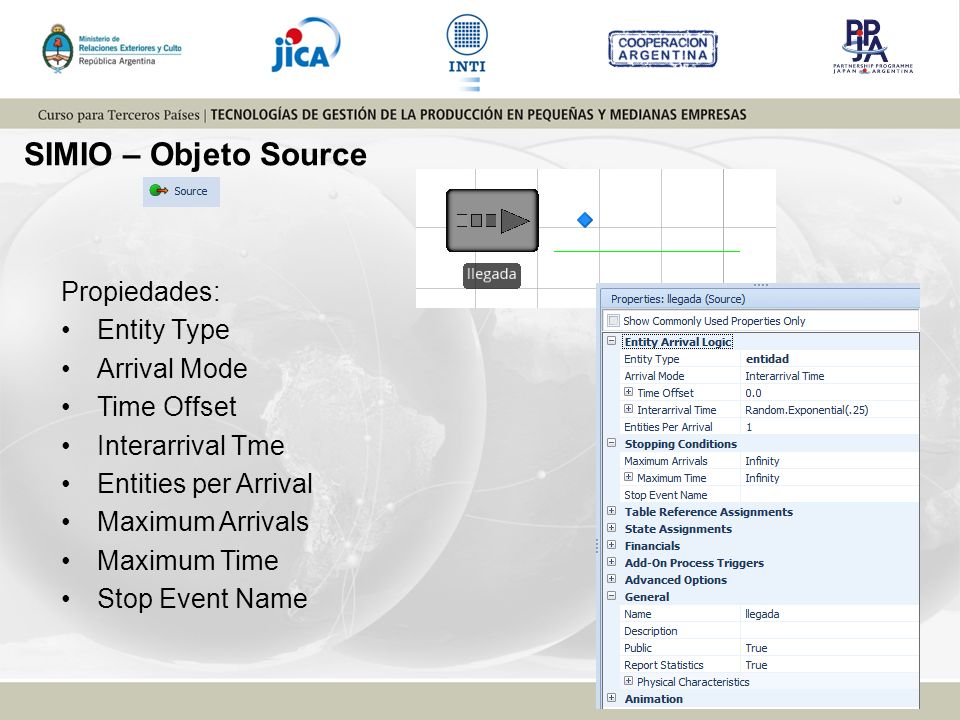Open Arrival Mode value Interarrival Time
The image size is (960, 720).
(830, 376)
